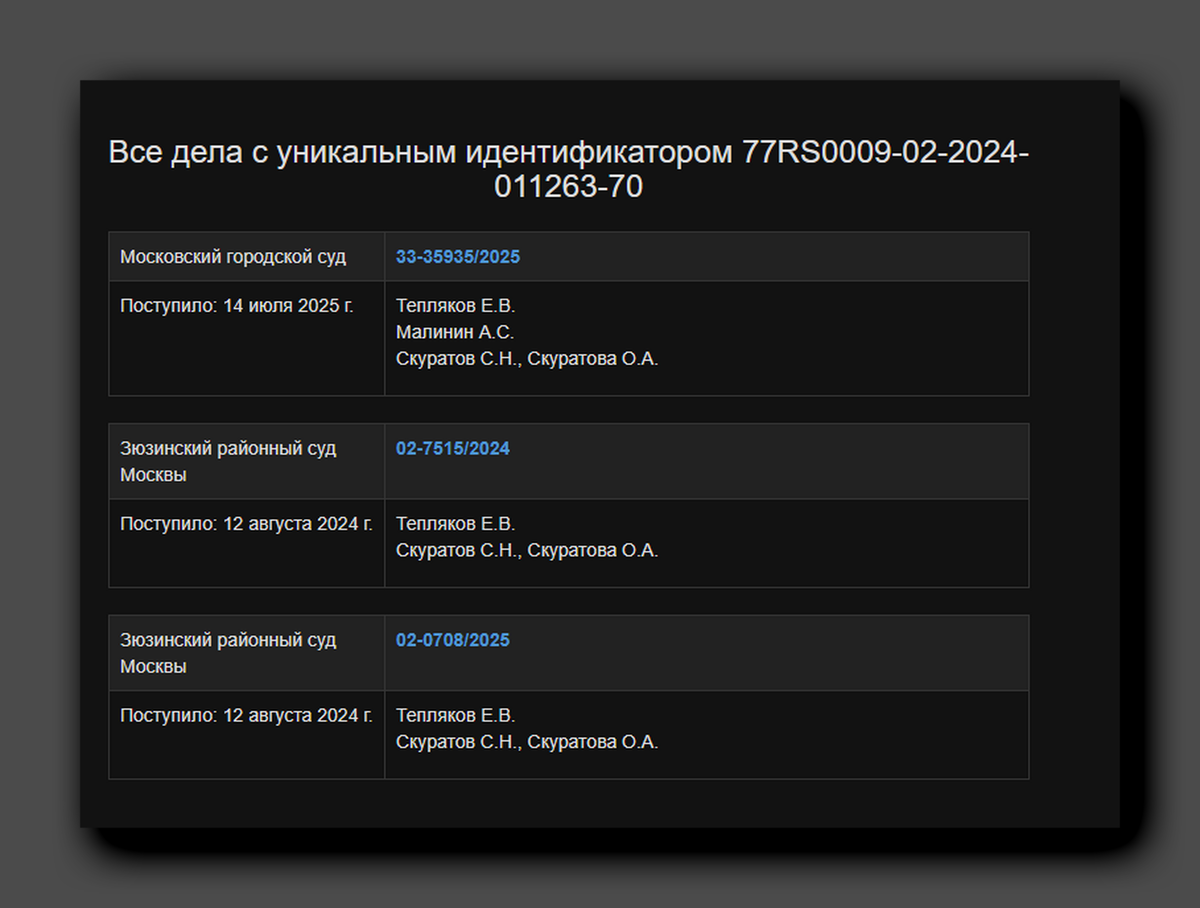This screenshot has width=1200, height=908.
Task: Click the first Поступило: 12 августа 2024 г. cell
Action: (240, 523)
